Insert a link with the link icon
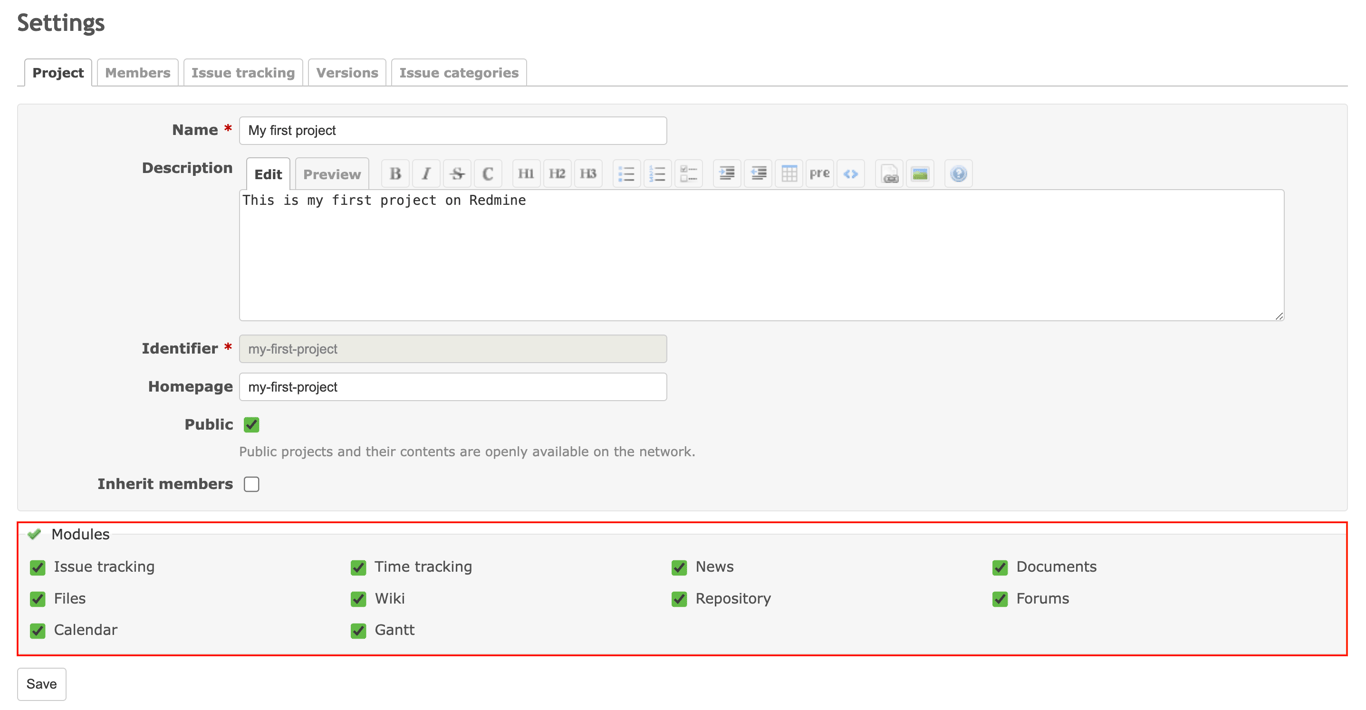Image resolution: width=1366 pixels, height=710 pixels. (x=889, y=173)
